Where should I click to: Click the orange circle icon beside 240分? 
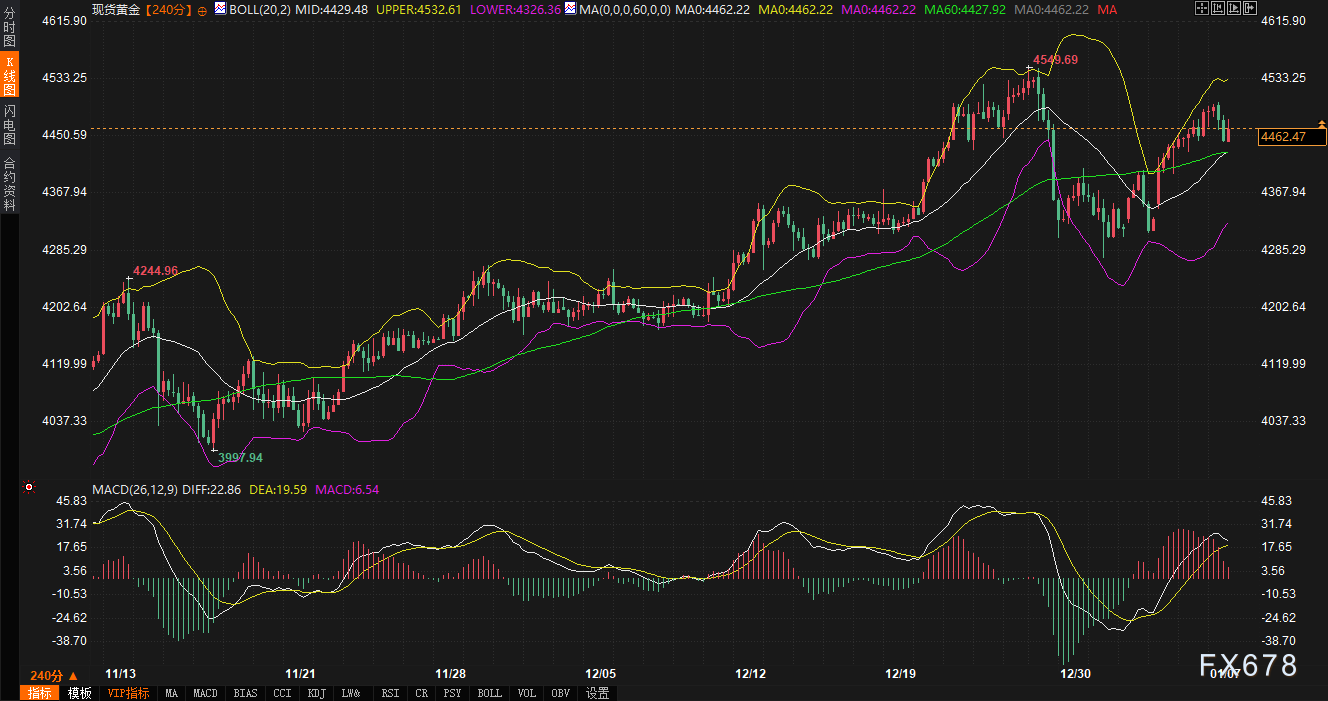[204, 10]
